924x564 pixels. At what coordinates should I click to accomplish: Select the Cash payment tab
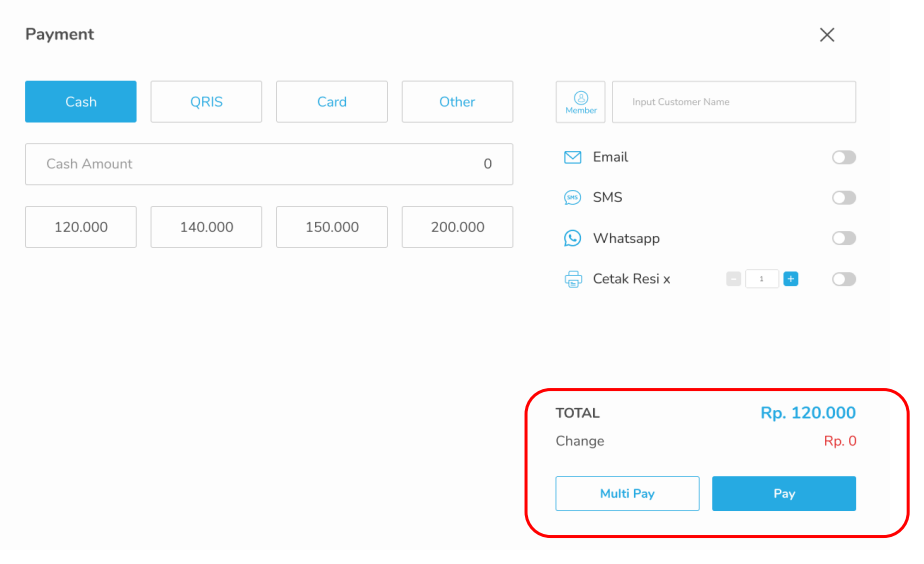pos(81,102)
